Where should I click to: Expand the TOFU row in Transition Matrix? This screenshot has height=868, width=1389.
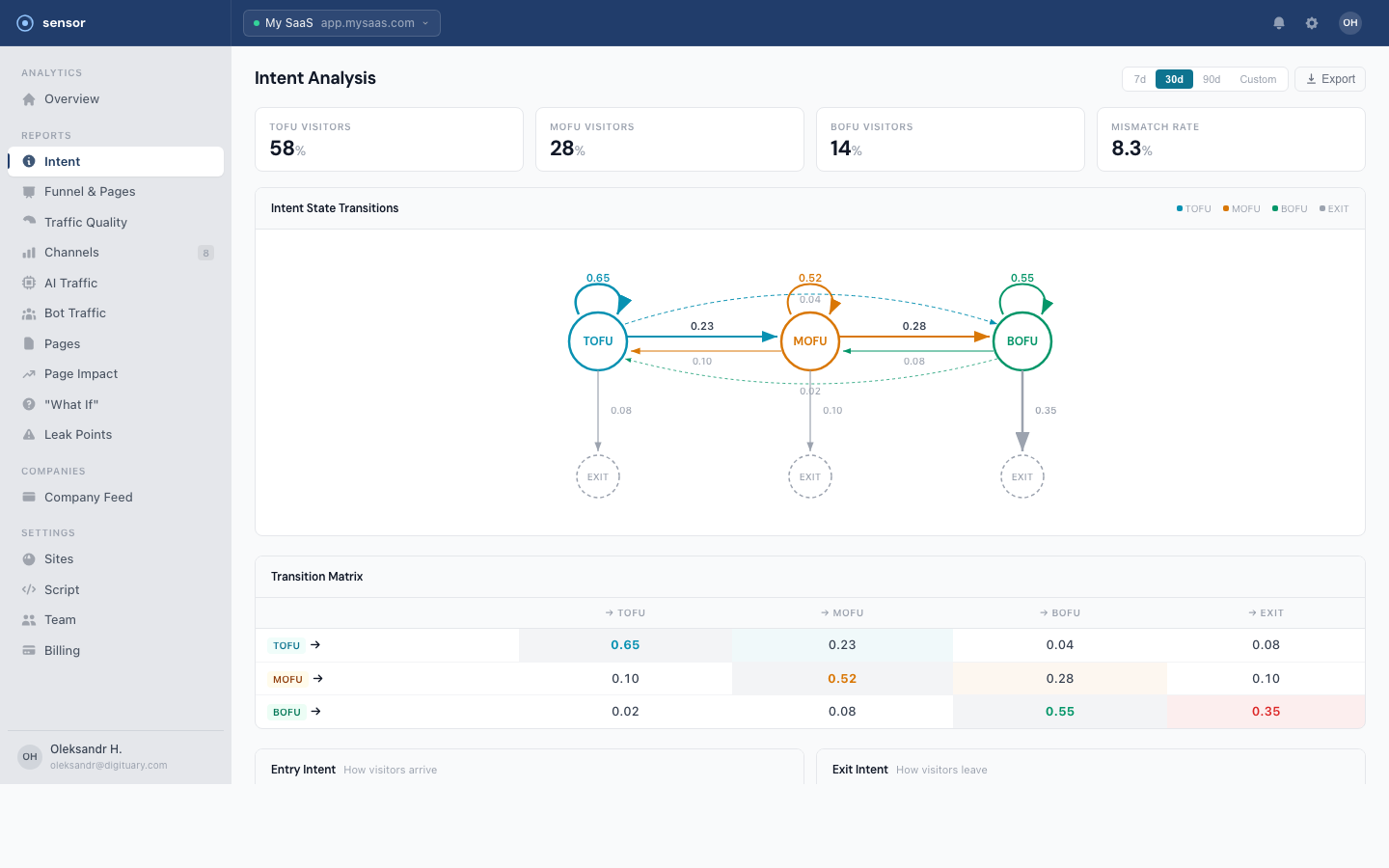click(x=316, y=645)
